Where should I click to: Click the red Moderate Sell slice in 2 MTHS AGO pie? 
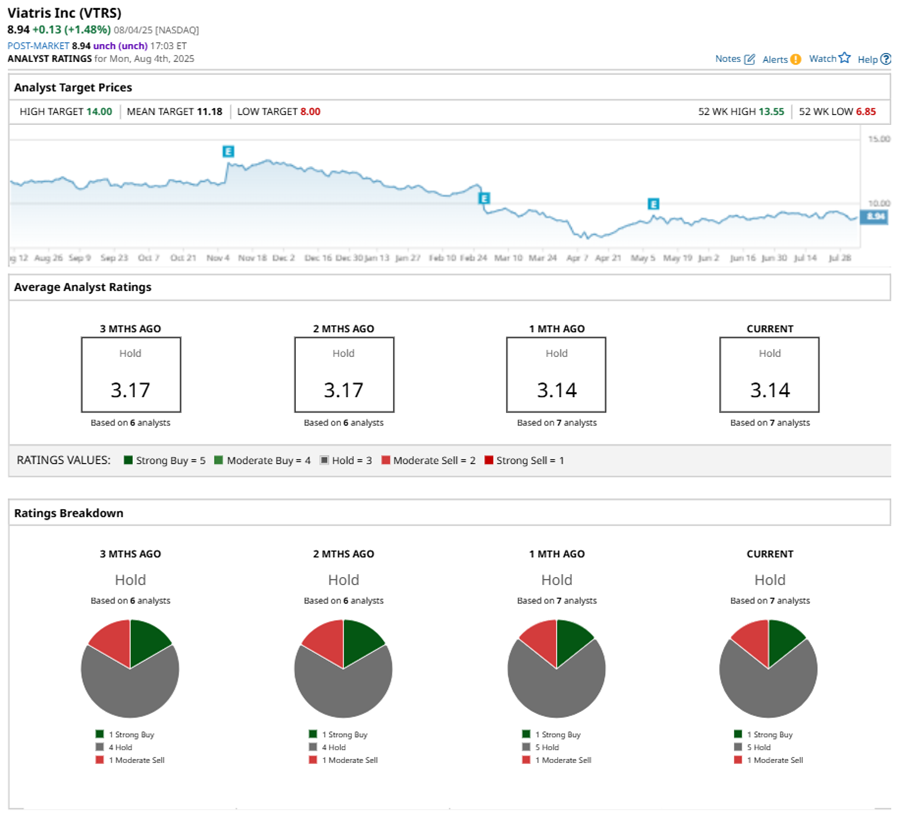328,641
